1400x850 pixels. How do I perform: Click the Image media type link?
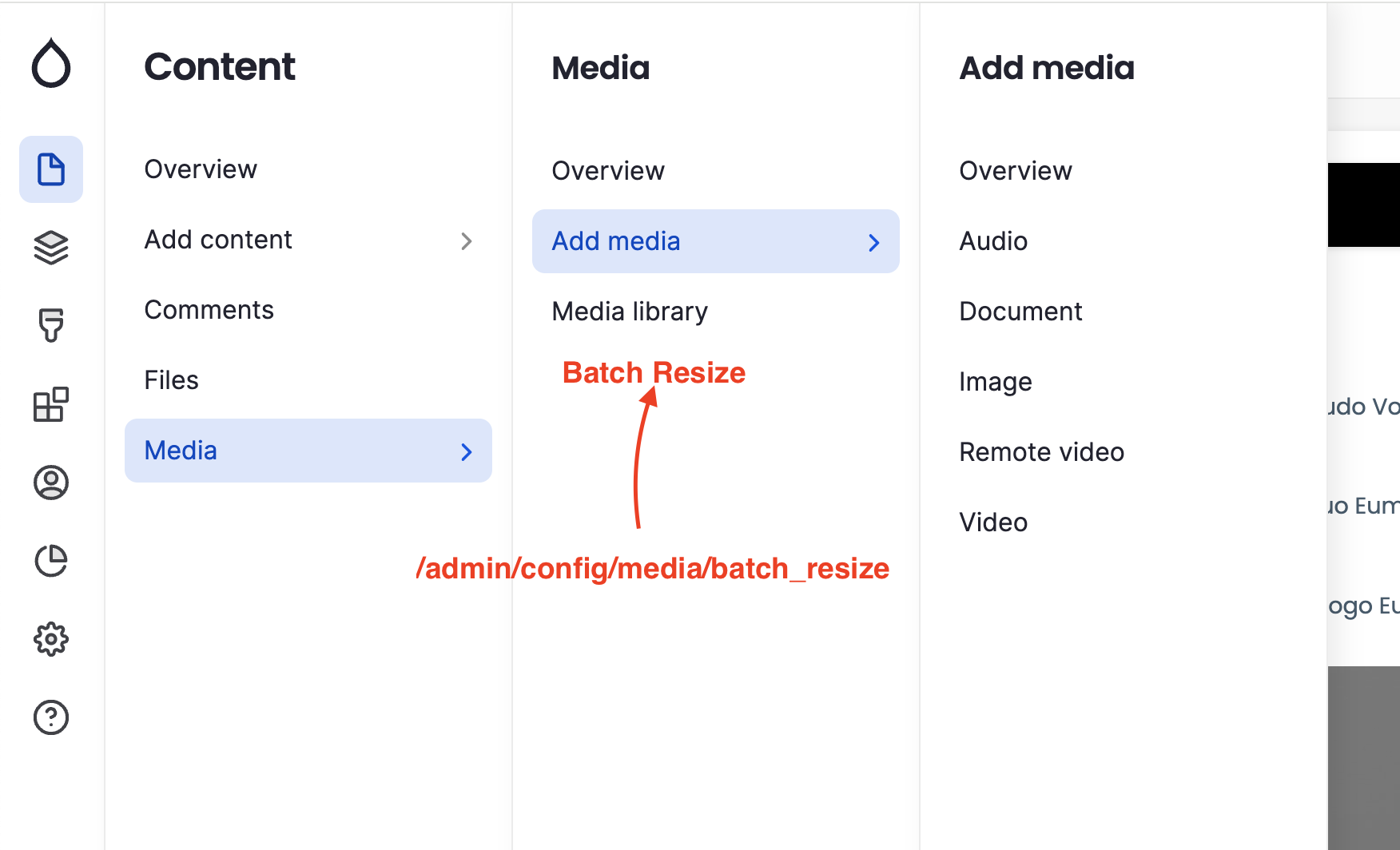[x=995, y=382]
